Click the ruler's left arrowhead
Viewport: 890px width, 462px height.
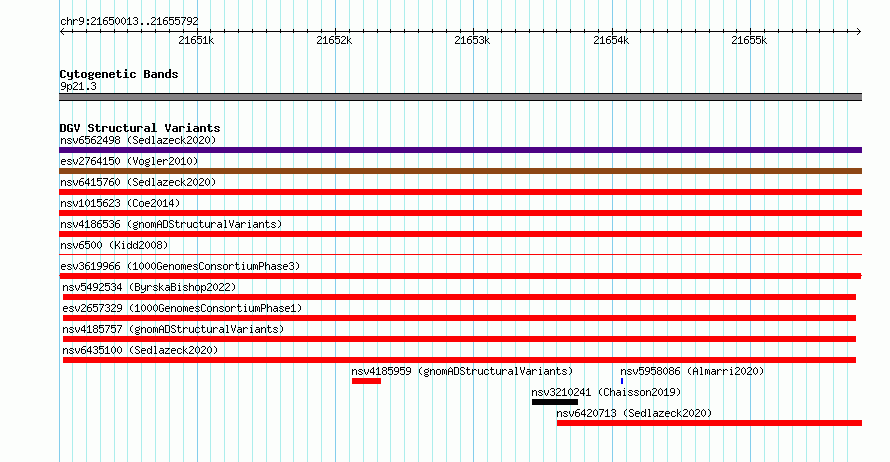[x=62, y=32]
